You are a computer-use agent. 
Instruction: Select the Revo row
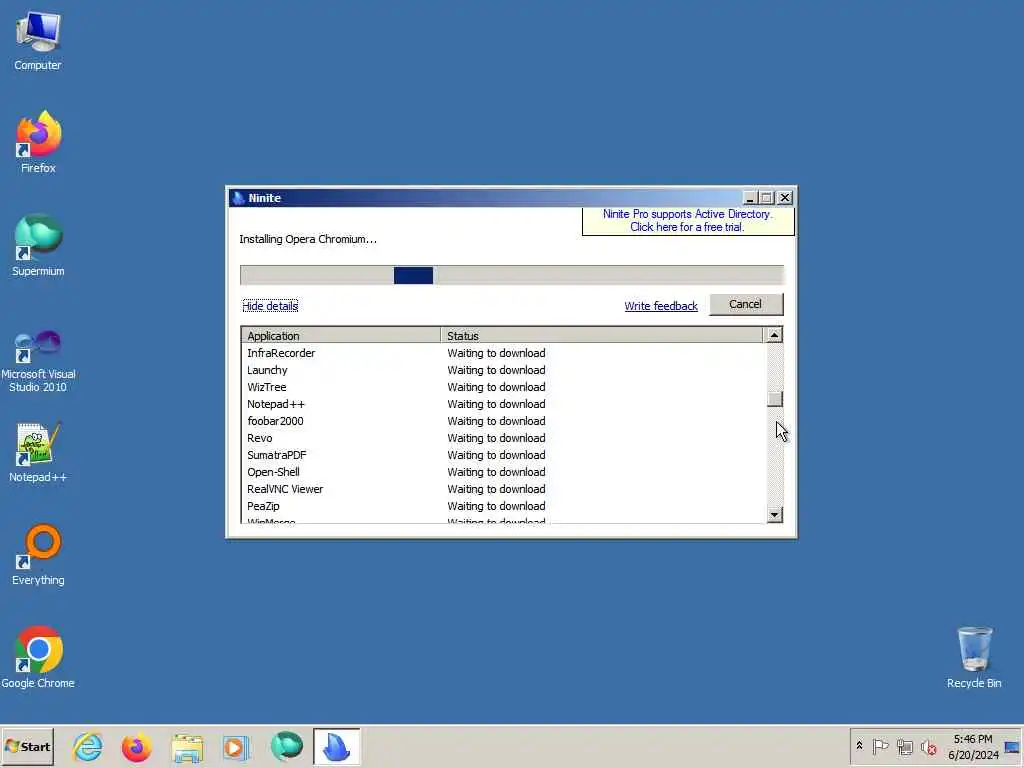pyautogui.click(x=503, y=438)
